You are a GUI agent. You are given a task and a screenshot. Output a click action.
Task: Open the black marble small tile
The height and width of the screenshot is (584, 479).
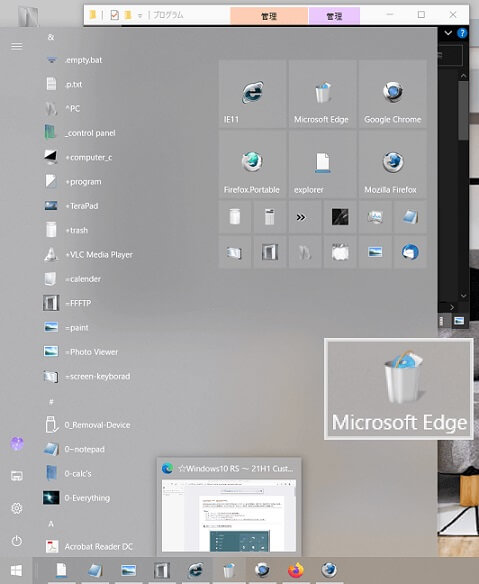click(x=340, y=217)
